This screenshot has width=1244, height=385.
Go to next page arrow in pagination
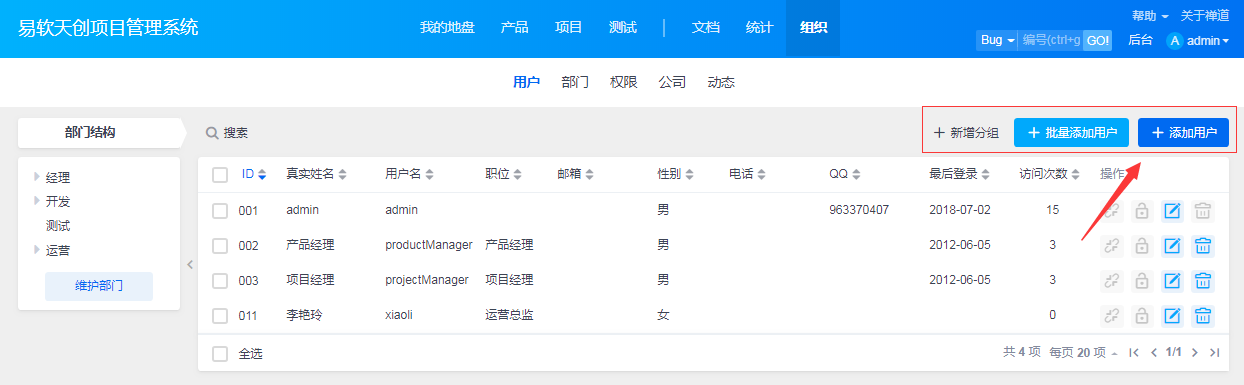(x=1197, y=353)
